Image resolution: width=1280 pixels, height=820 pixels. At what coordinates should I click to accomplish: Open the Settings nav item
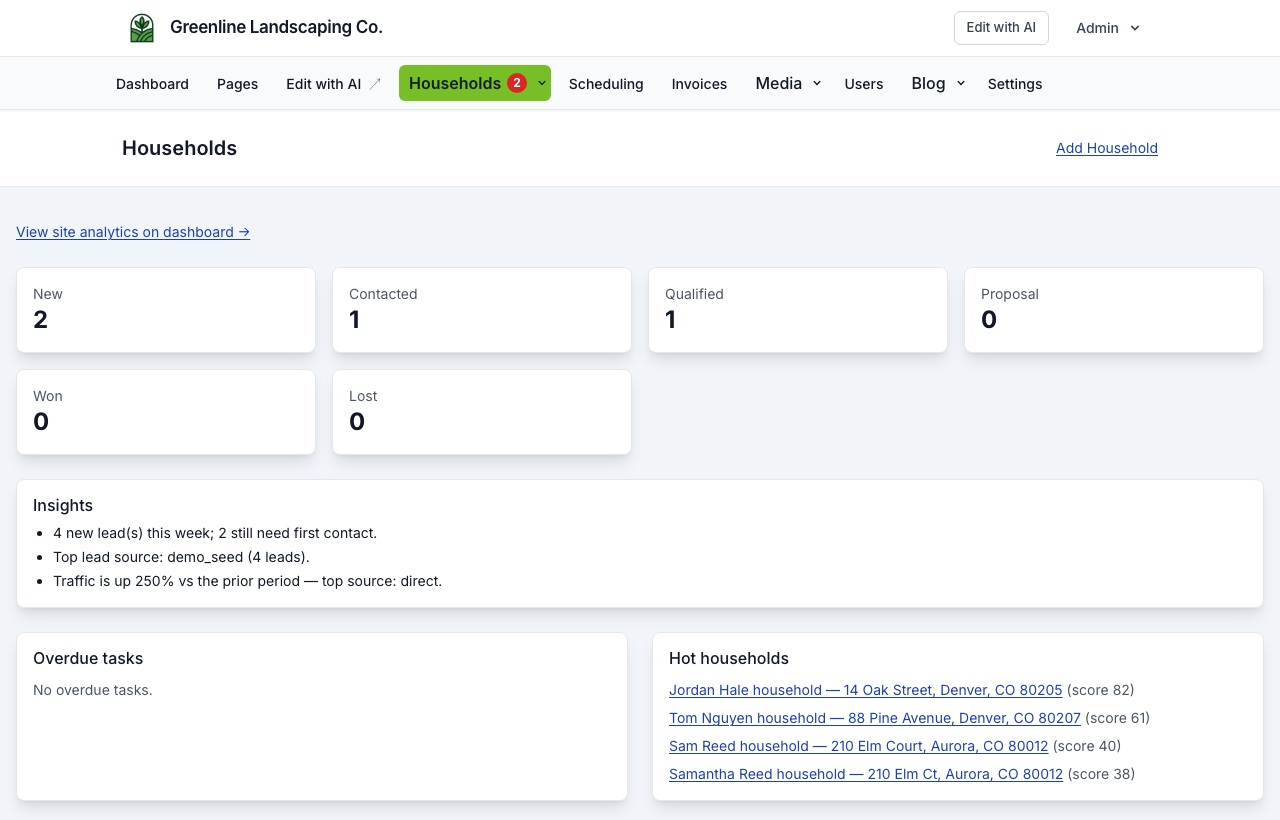click(1015, 84)
